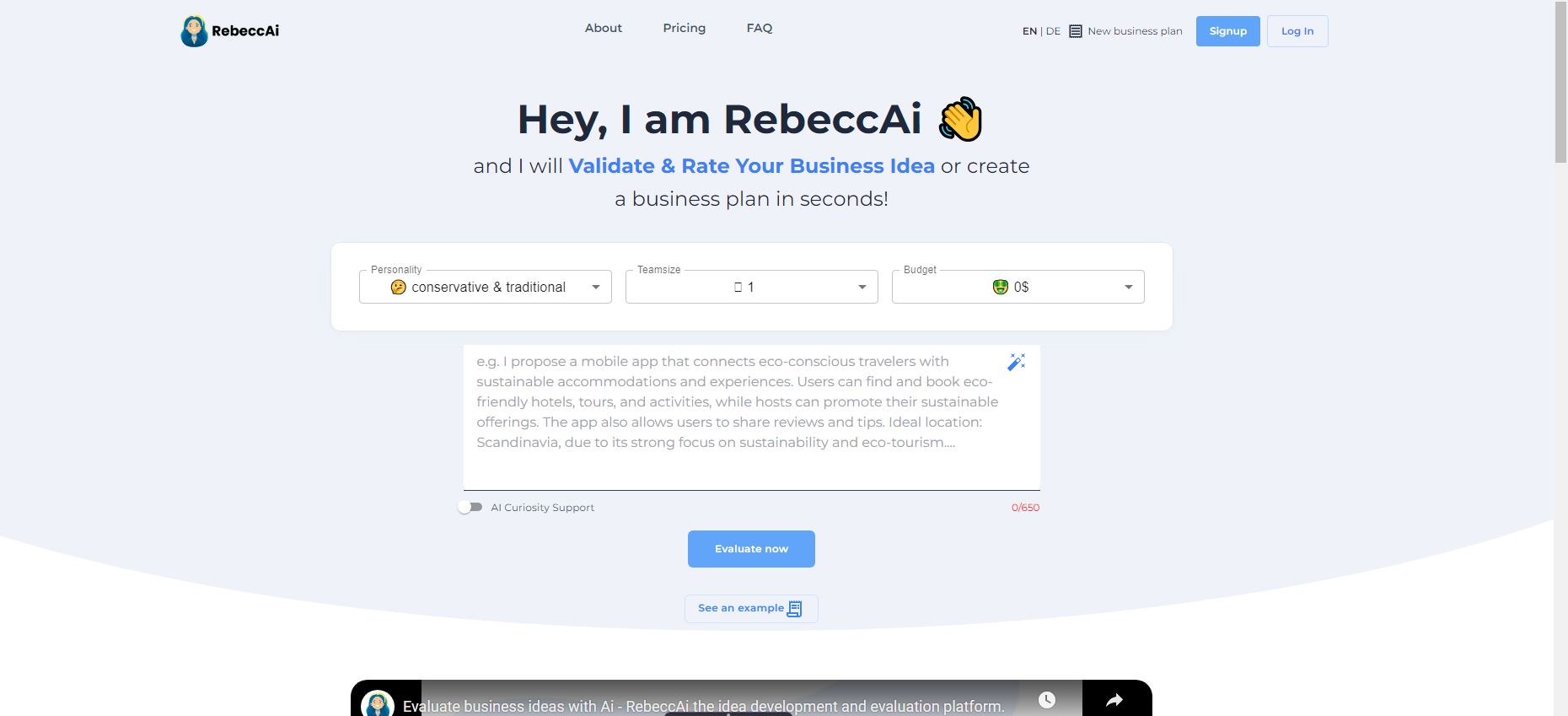Viewport: 1568px width, 716px height.
Task: Click the page vertical scrollbar thumb
Action: click(x=1560, y=82)
